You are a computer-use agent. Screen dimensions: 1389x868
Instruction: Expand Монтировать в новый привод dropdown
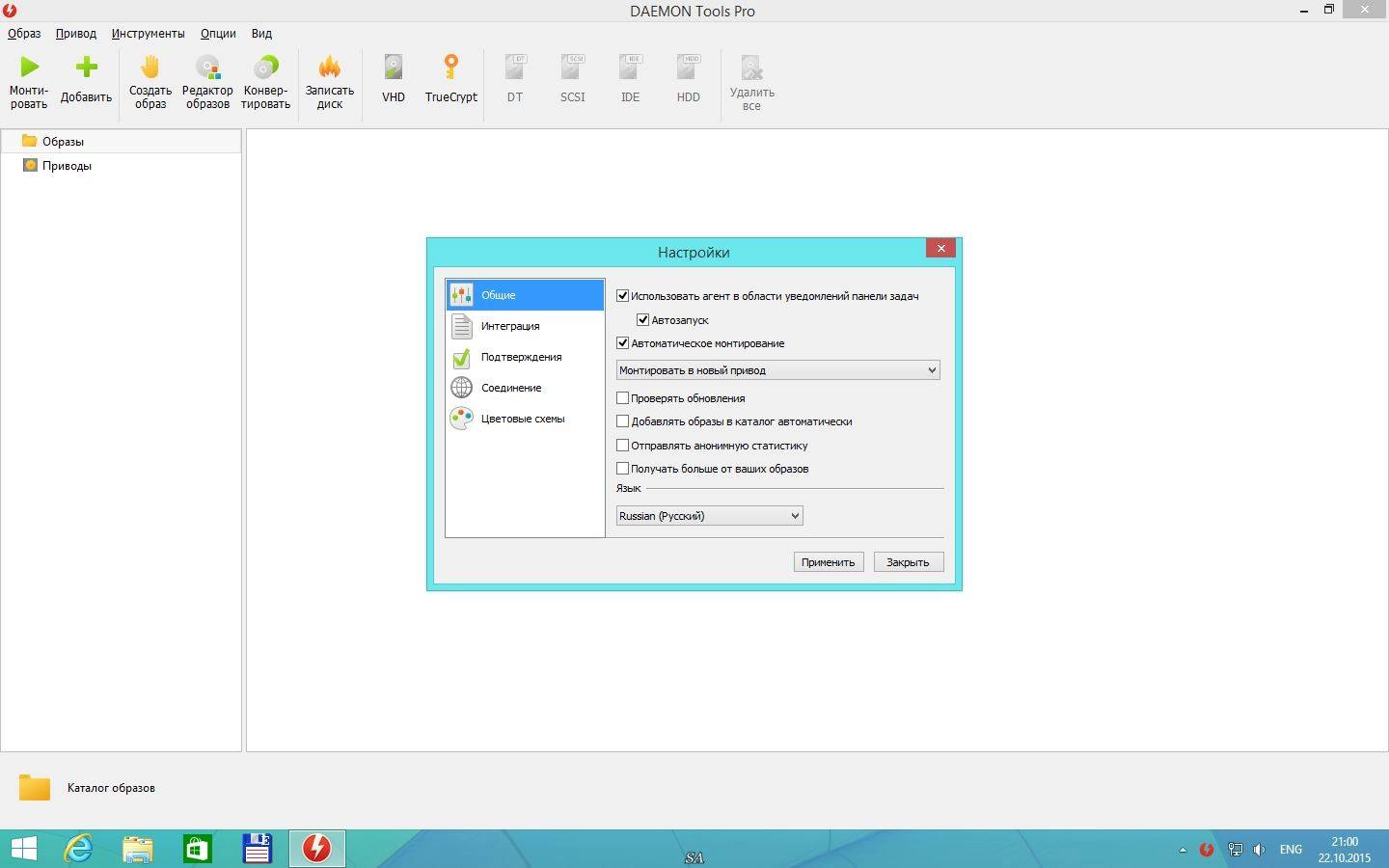point(777,370)
